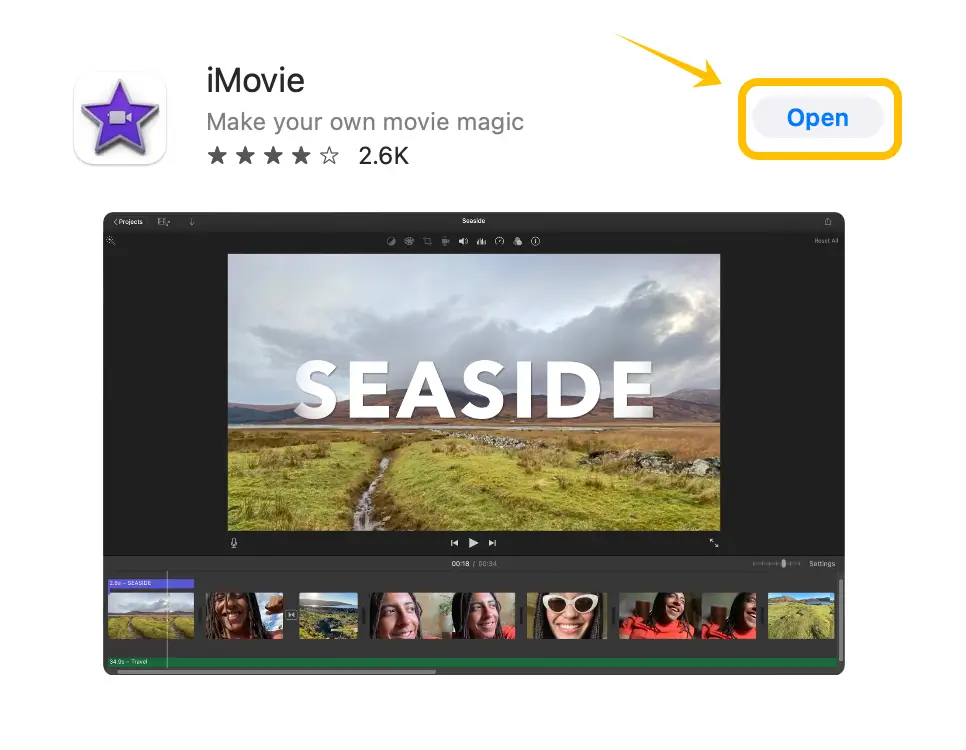Open Noise Reduction and Equalizer controls

tap(481, 241)
